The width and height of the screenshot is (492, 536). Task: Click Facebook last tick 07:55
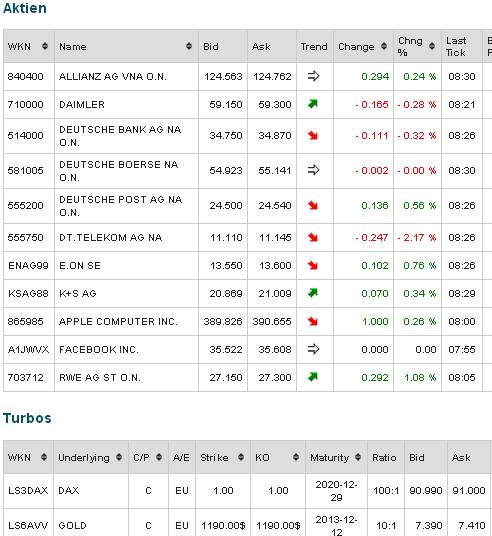(x=462, y=349)
